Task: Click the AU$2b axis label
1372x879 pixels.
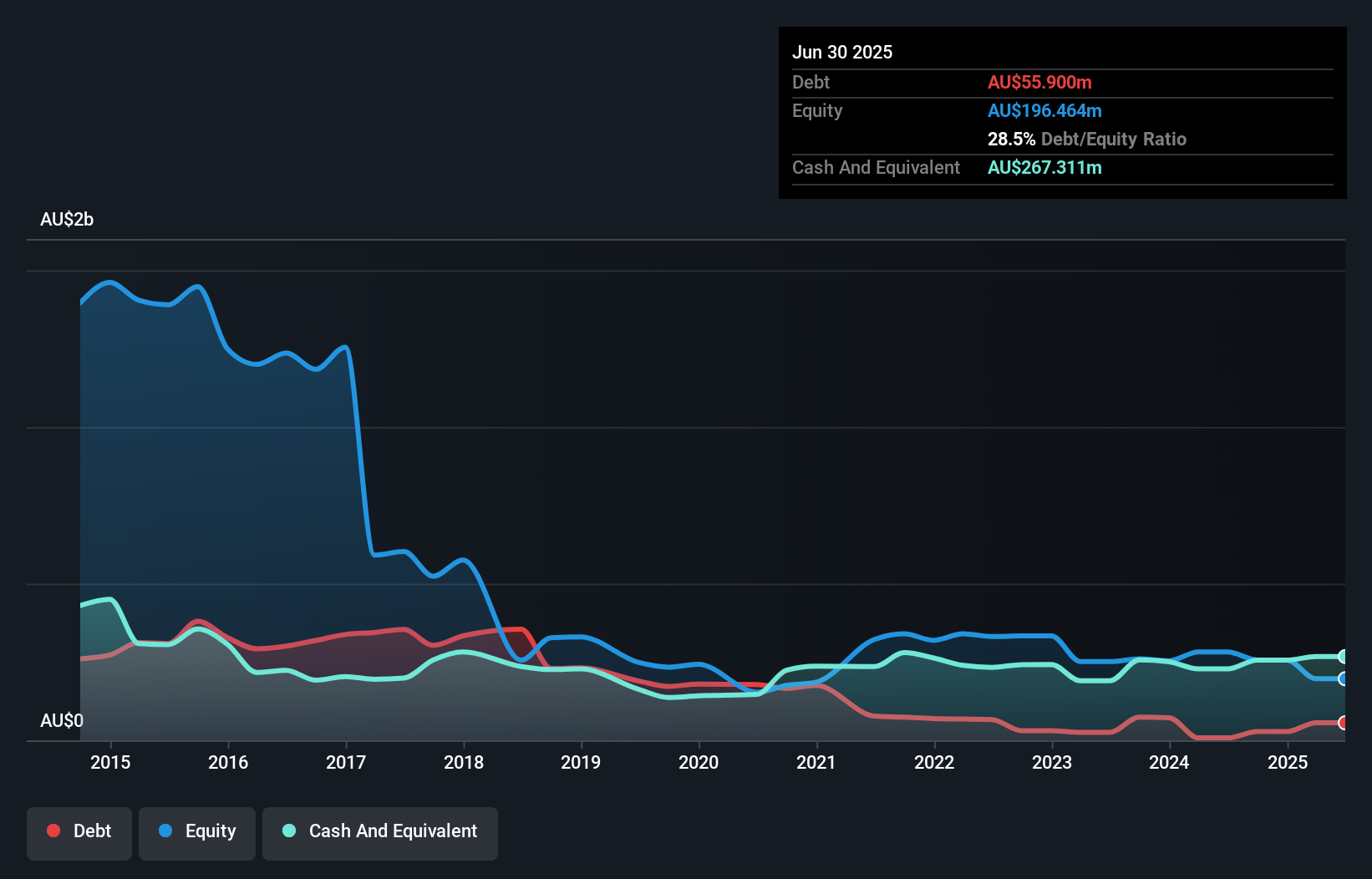Action: tap(68, 220)
